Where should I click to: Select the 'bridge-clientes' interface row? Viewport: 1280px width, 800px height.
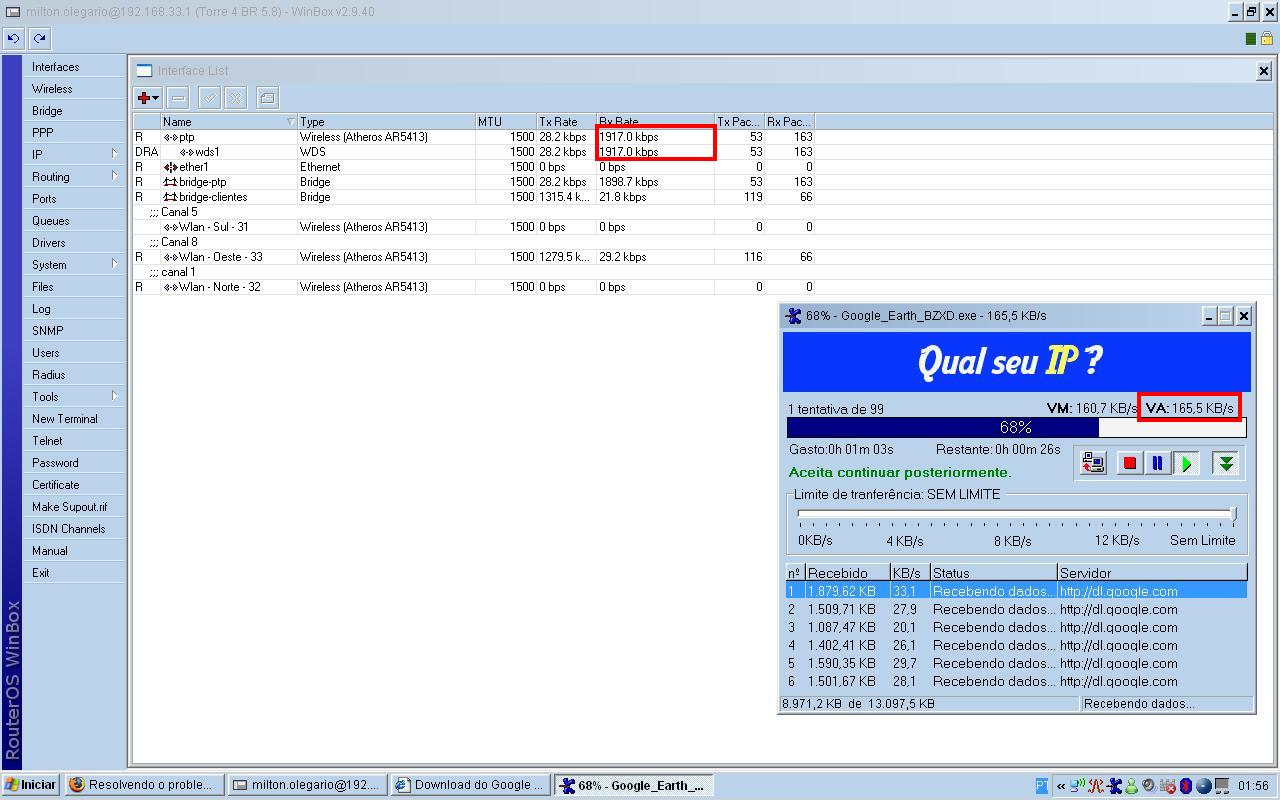[475, 197]
